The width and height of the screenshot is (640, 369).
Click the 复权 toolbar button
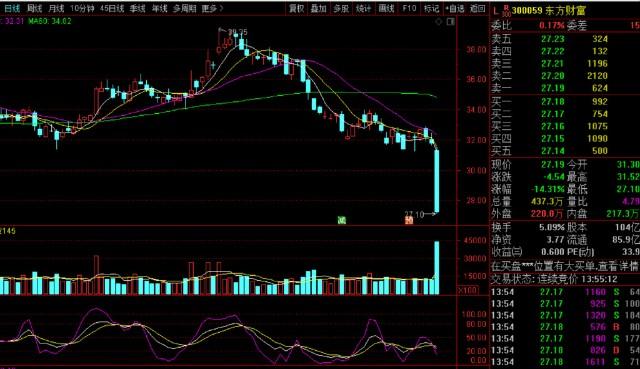[296, 8]
